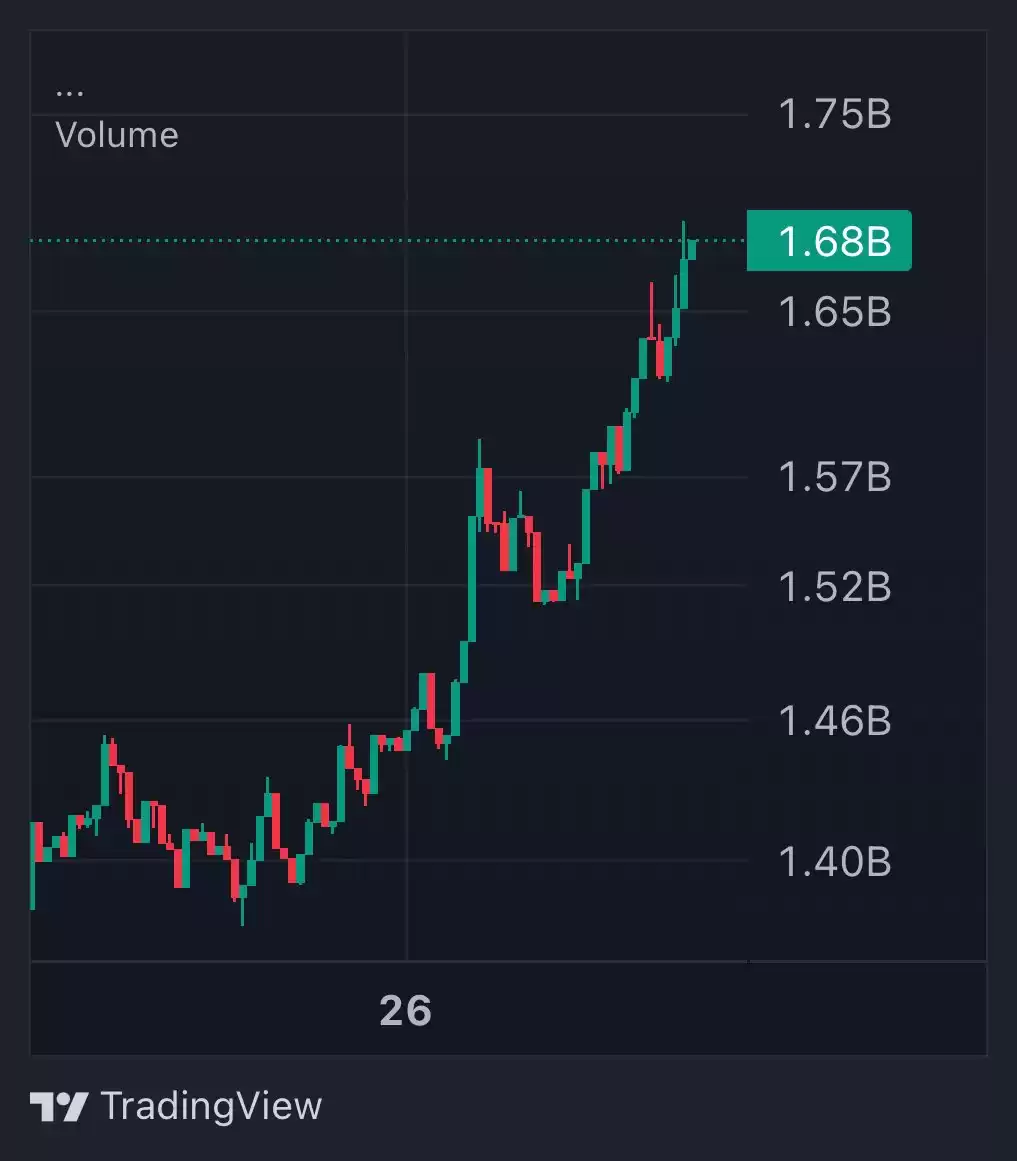Click the 1.40B price axis label
Screen dimensions: 1017x1161
[x=835, y=862]
